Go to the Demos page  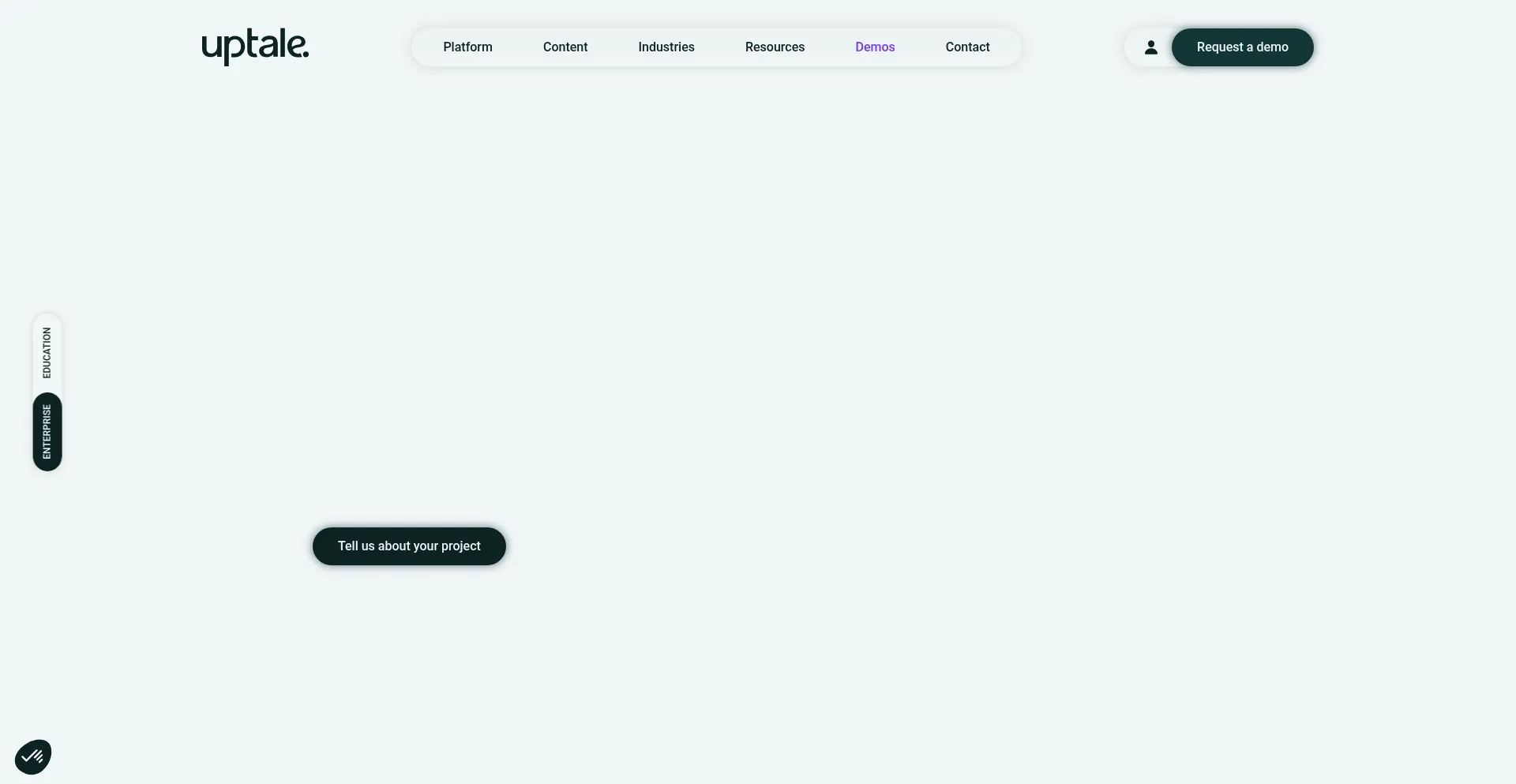point(875,47)
